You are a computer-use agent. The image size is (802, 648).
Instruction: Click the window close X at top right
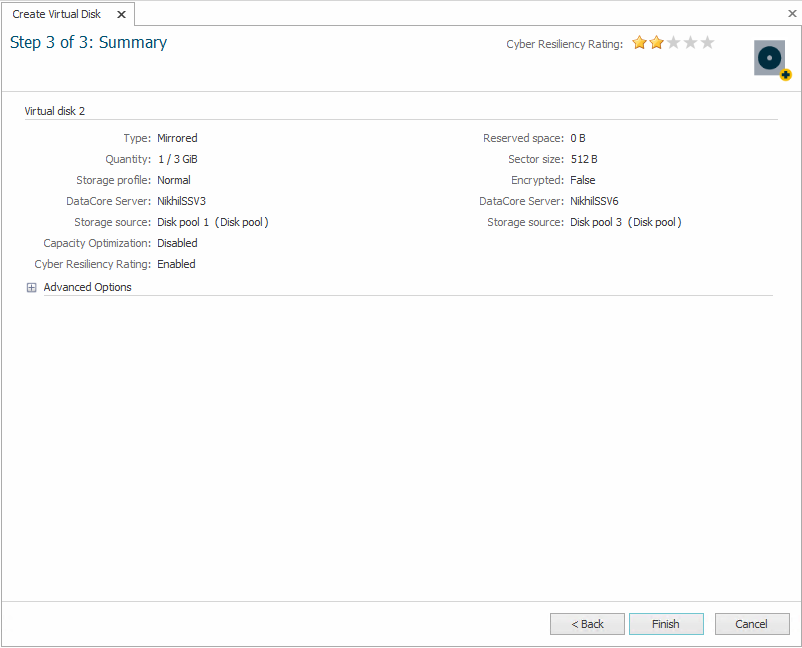791,14
